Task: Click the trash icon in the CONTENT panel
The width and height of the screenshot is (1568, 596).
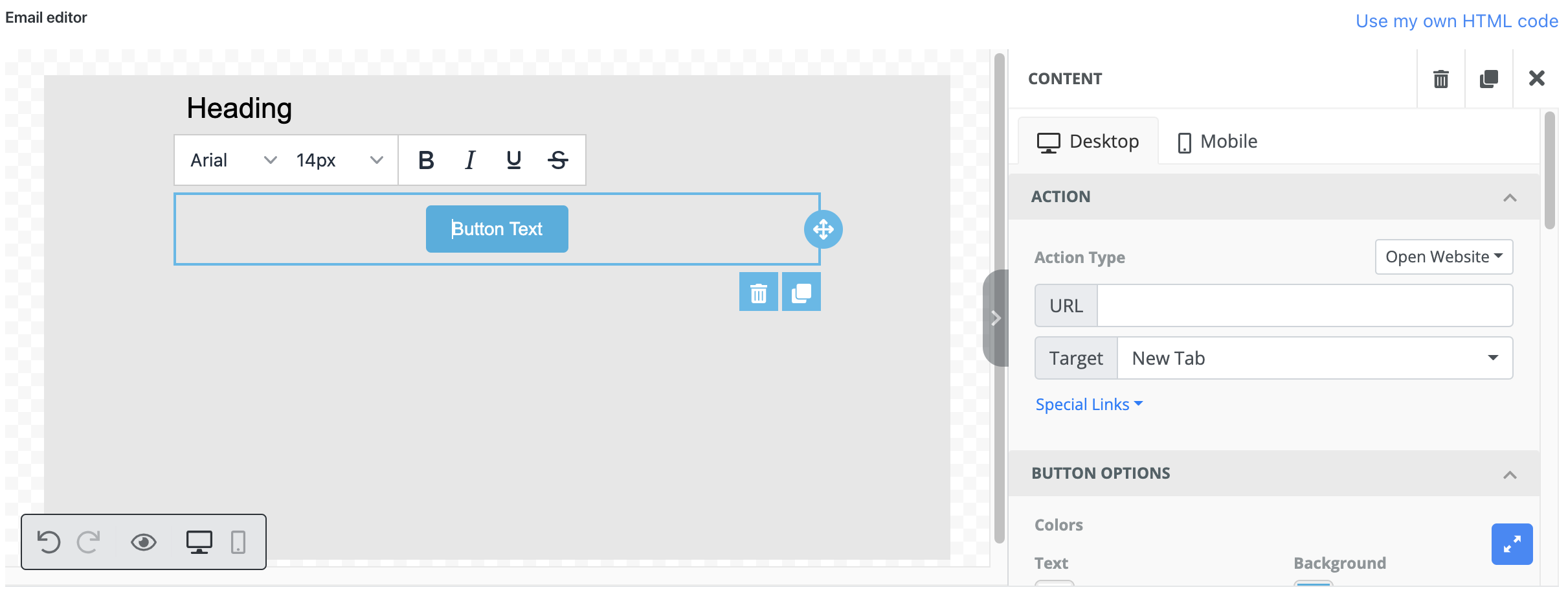Action: click(1440, 78)
